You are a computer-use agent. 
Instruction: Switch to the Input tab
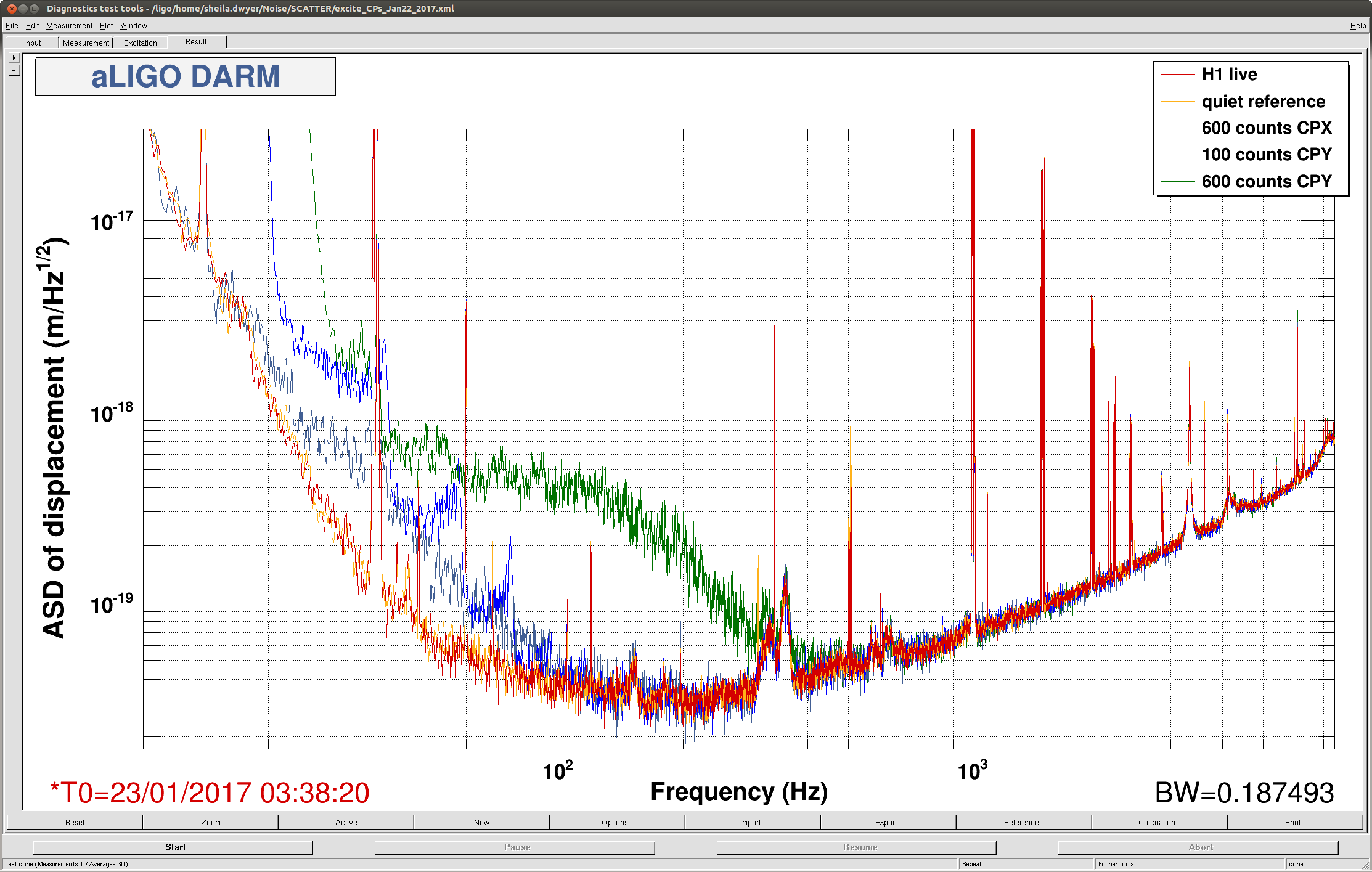(33, 43)
